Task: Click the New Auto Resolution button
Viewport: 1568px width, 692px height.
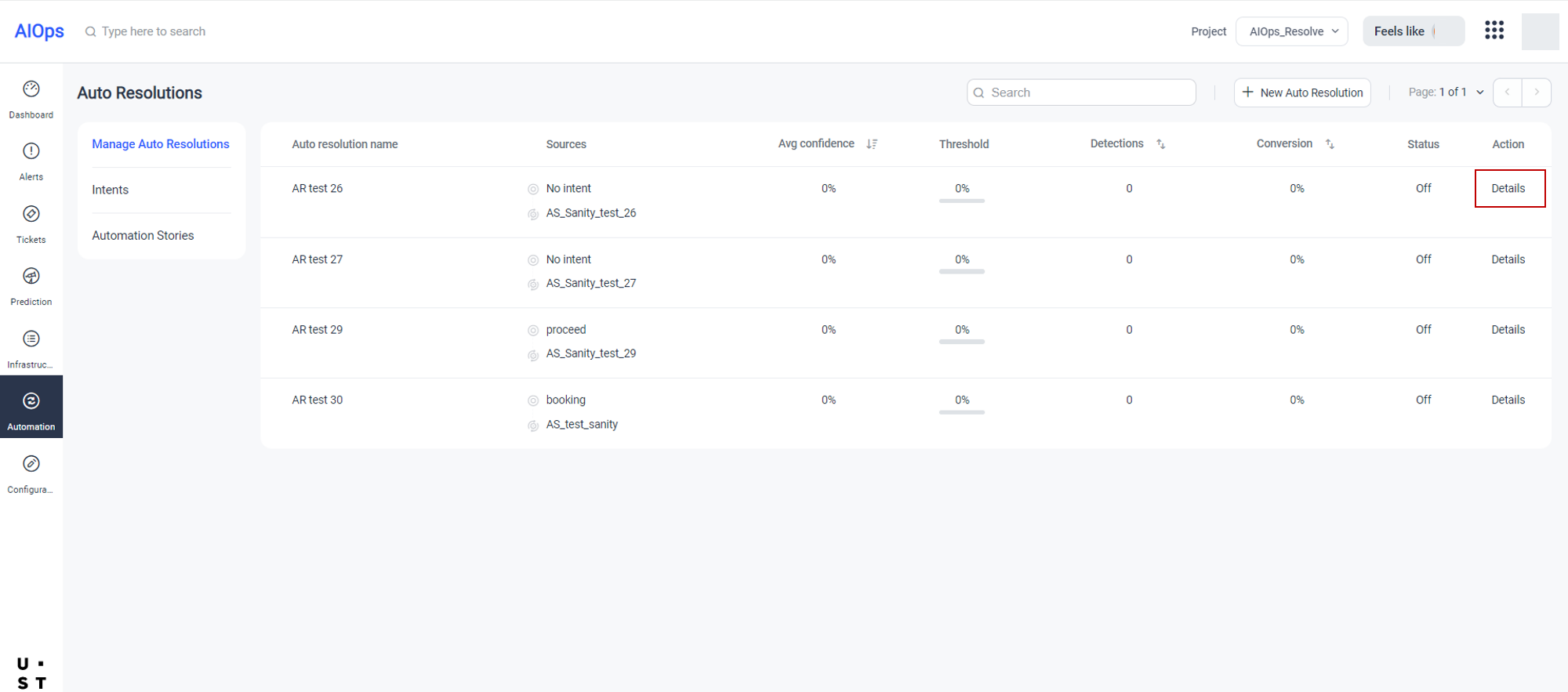Action: pyautogui.click(x=1302, y=92)
